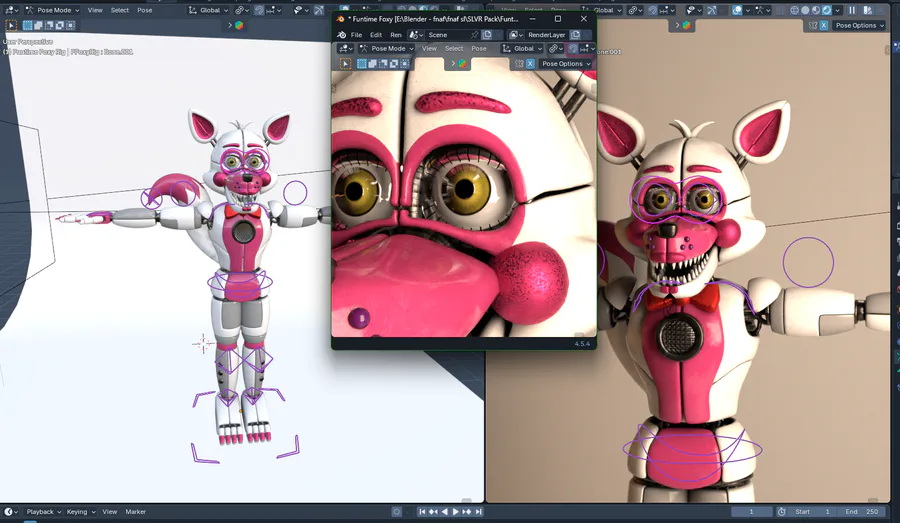Toggle snapping magnet in floating window
Viewport: 900px width, 523px height.
[573, 49]
